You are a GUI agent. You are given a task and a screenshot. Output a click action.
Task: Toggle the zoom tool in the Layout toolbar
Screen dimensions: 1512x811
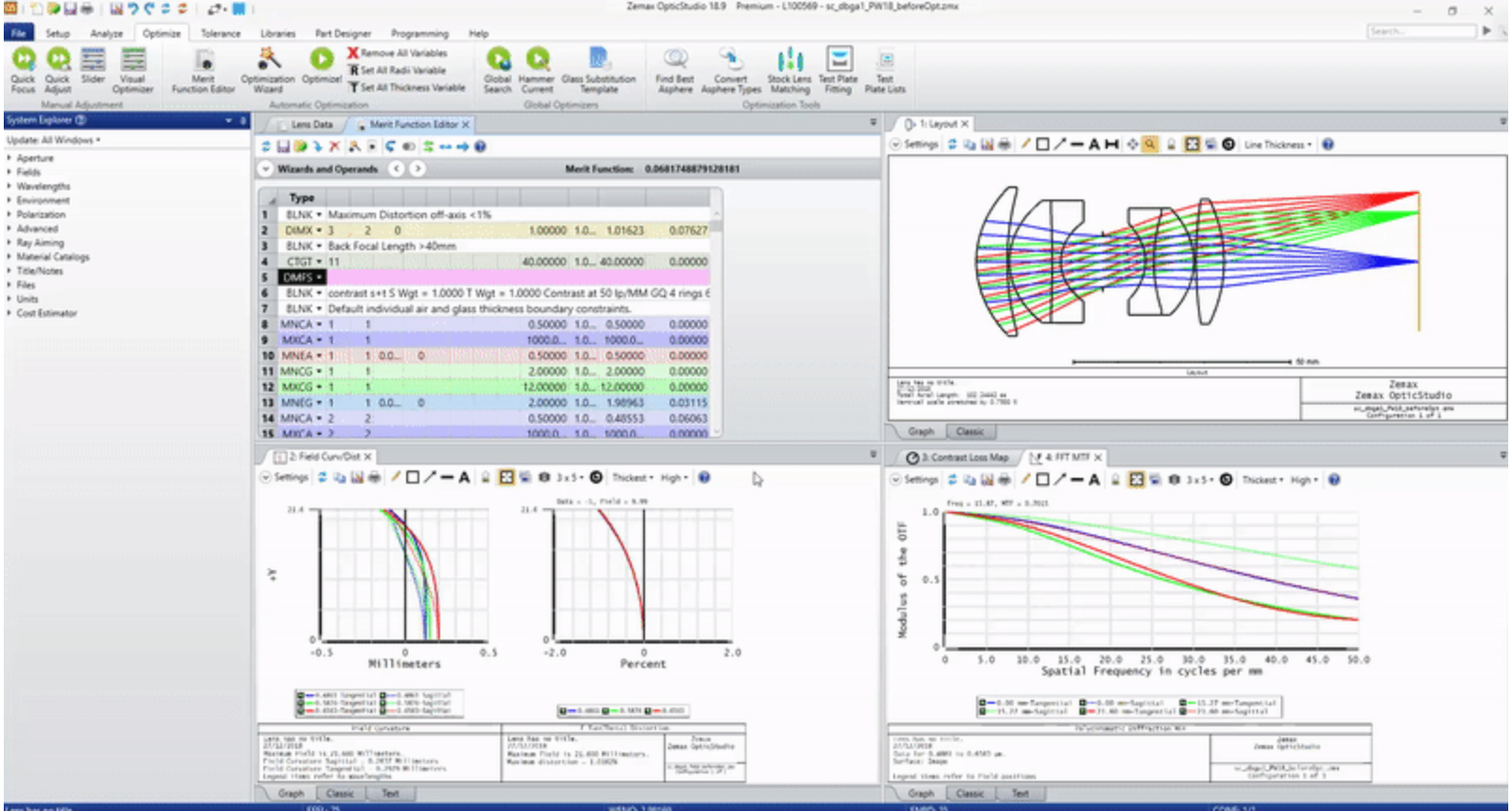tap(1150, 145)
